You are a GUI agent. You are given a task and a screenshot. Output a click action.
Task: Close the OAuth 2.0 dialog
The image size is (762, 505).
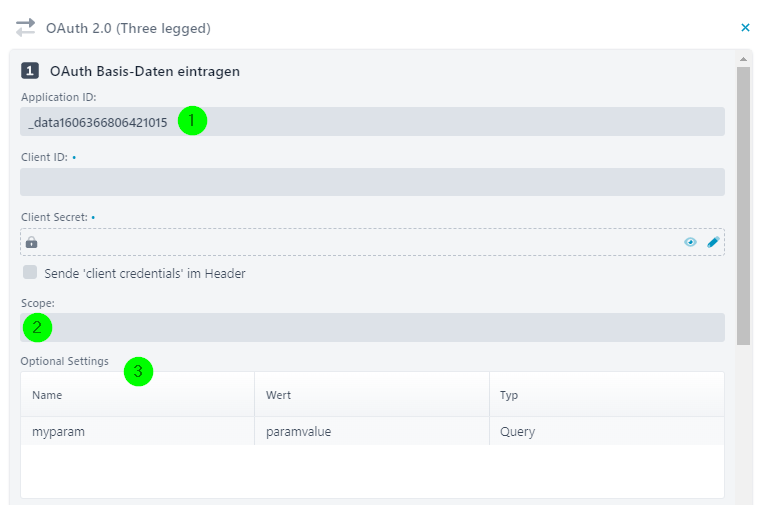[x=745, y=28]
